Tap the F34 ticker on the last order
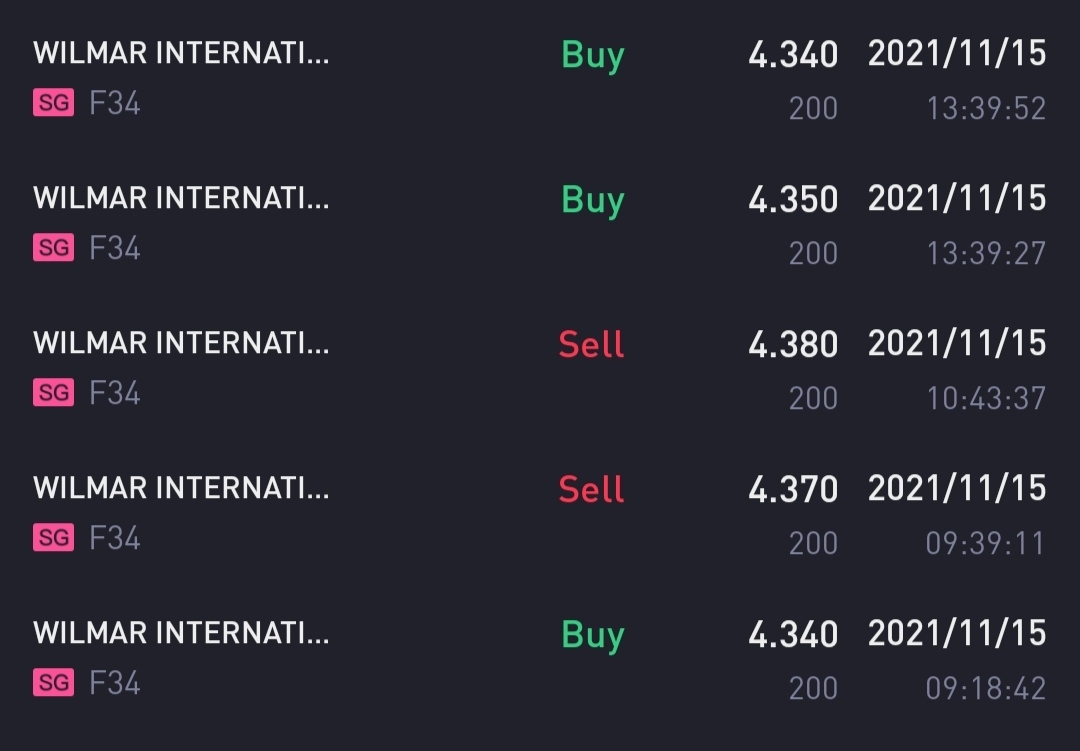The width and height of the screenshot is (1080, 751). 115,683
